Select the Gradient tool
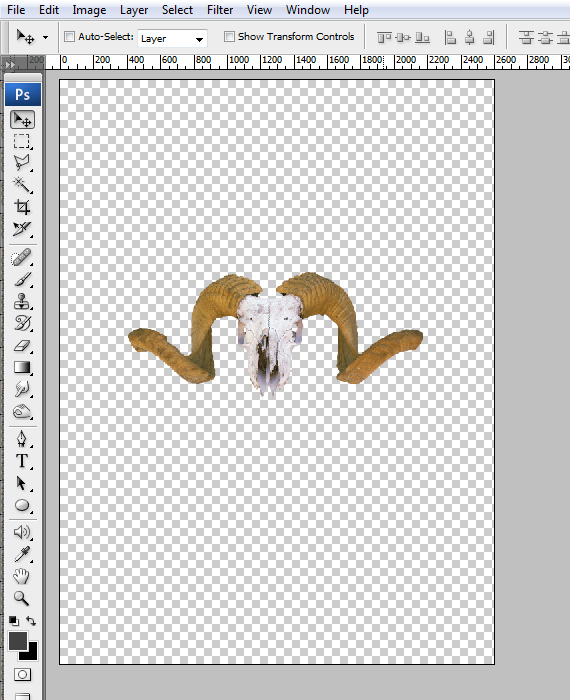 point(22,367)
